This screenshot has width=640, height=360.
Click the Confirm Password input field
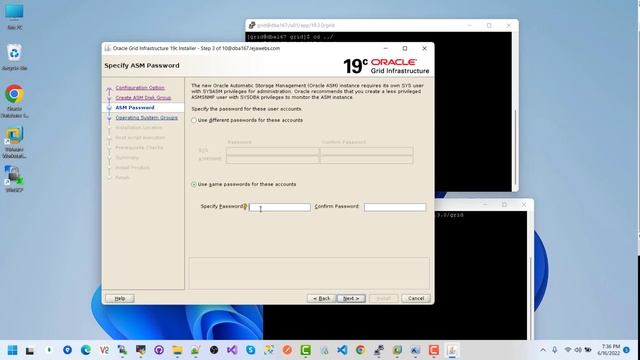395,207
